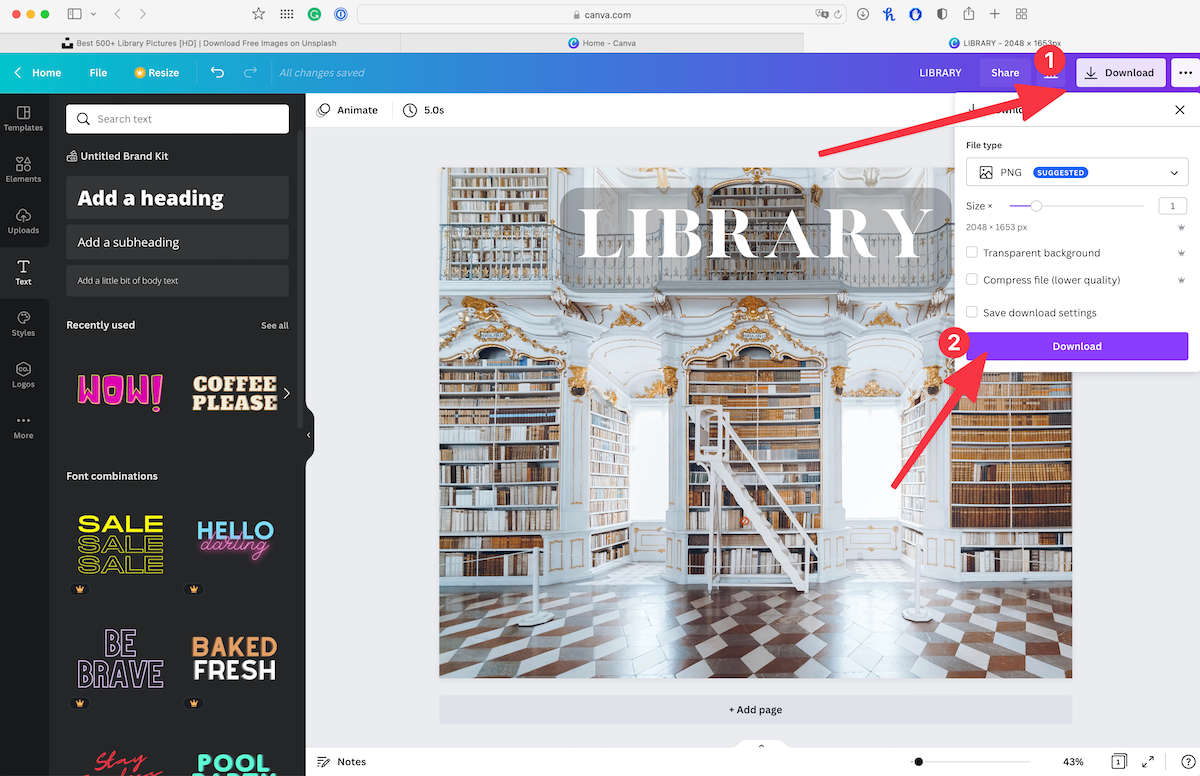Open Safari share menu
Viewport: 1200px width, 776px height.
point(968,14)
